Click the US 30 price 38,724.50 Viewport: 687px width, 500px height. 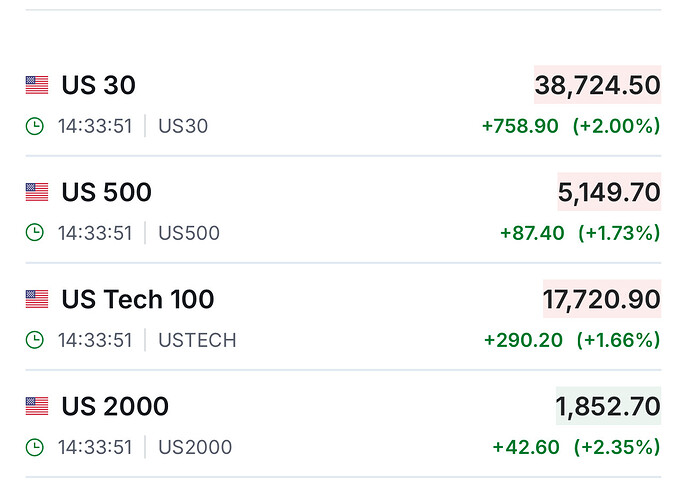click(597, 86)
